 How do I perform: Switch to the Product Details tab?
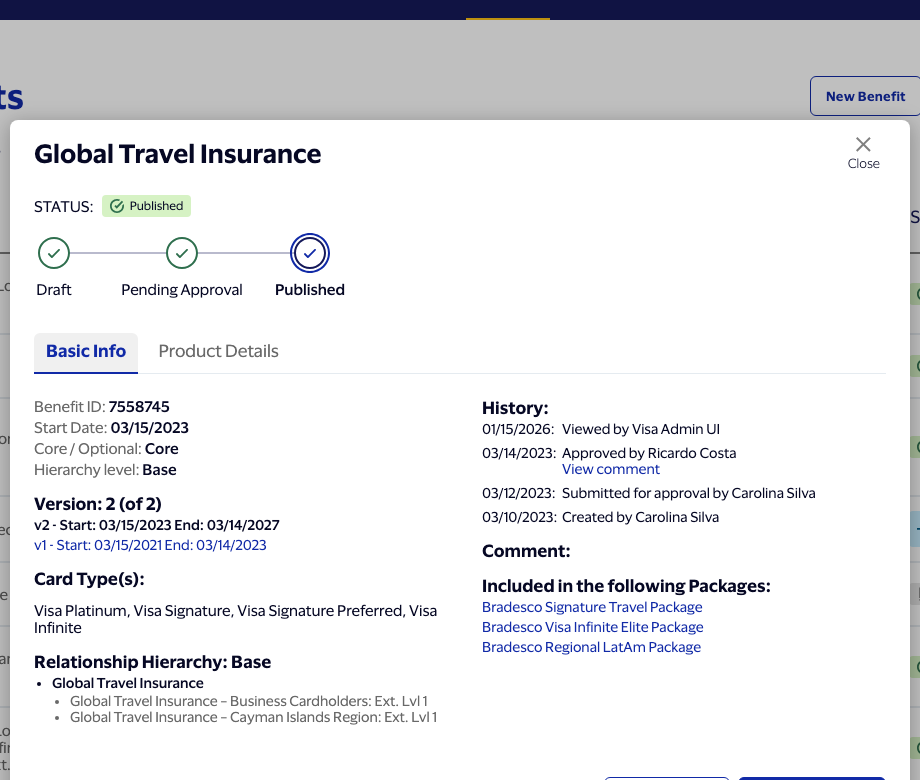[218, 351]
